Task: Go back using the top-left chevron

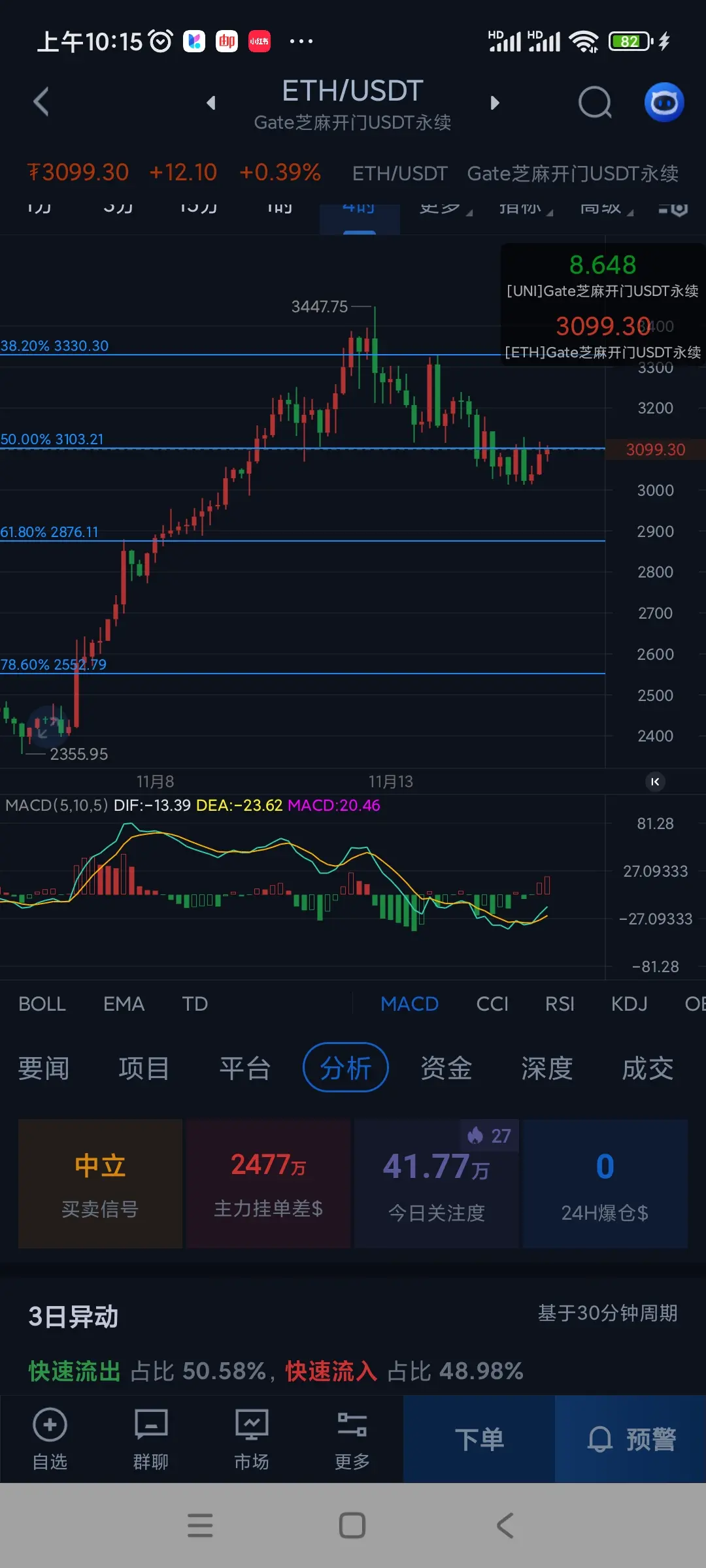Action: click(41, 102)
